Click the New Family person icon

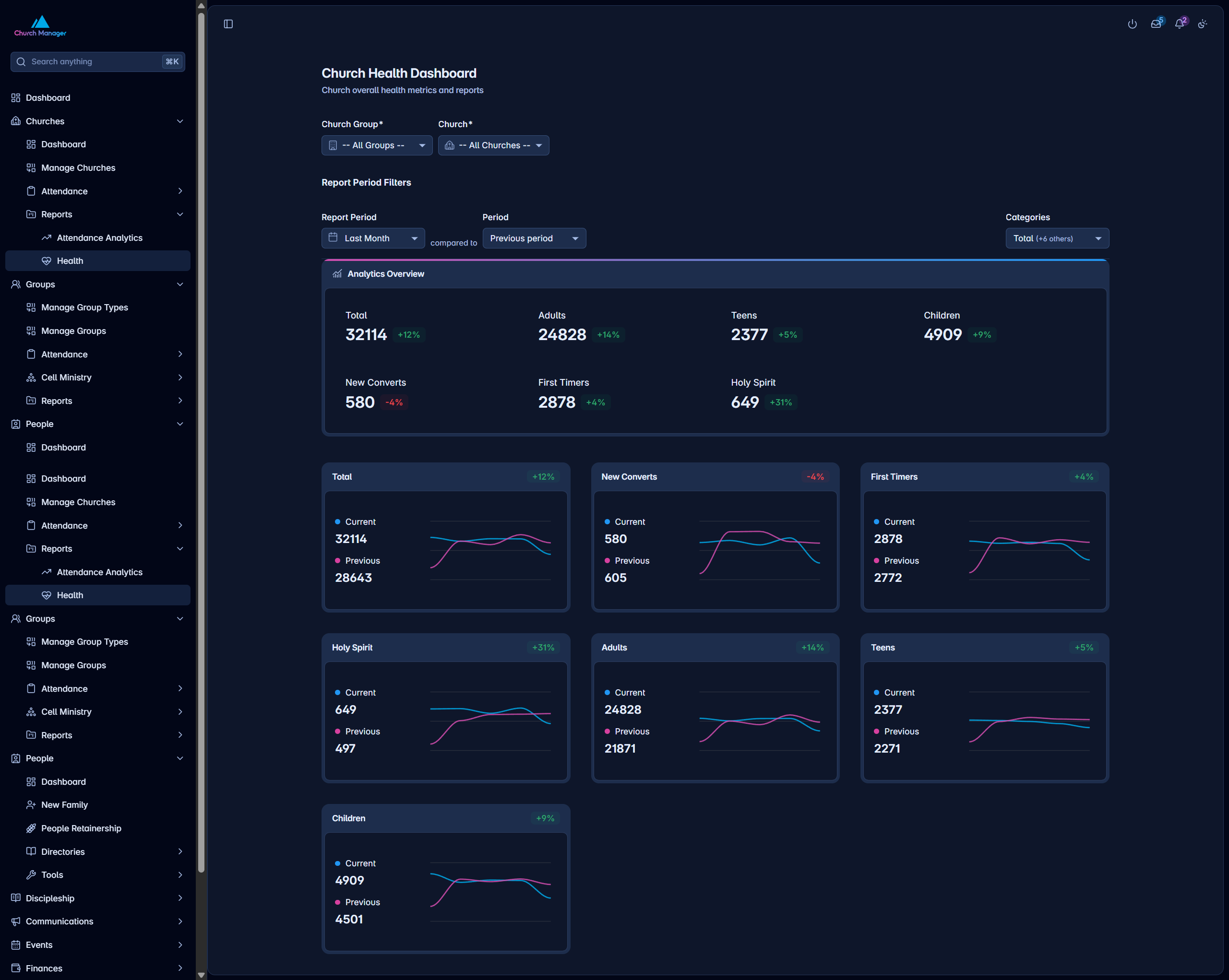click(31, 804)
